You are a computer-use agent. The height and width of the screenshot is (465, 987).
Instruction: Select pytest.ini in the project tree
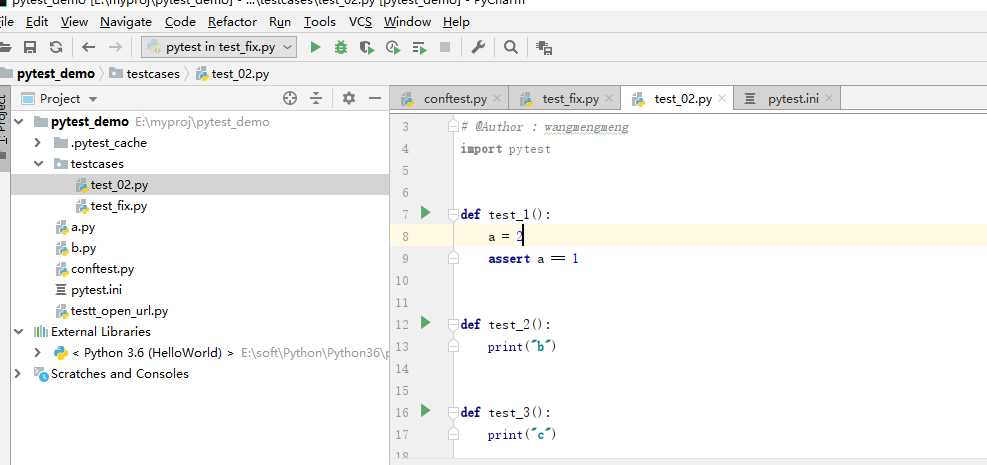click(96, 290)
